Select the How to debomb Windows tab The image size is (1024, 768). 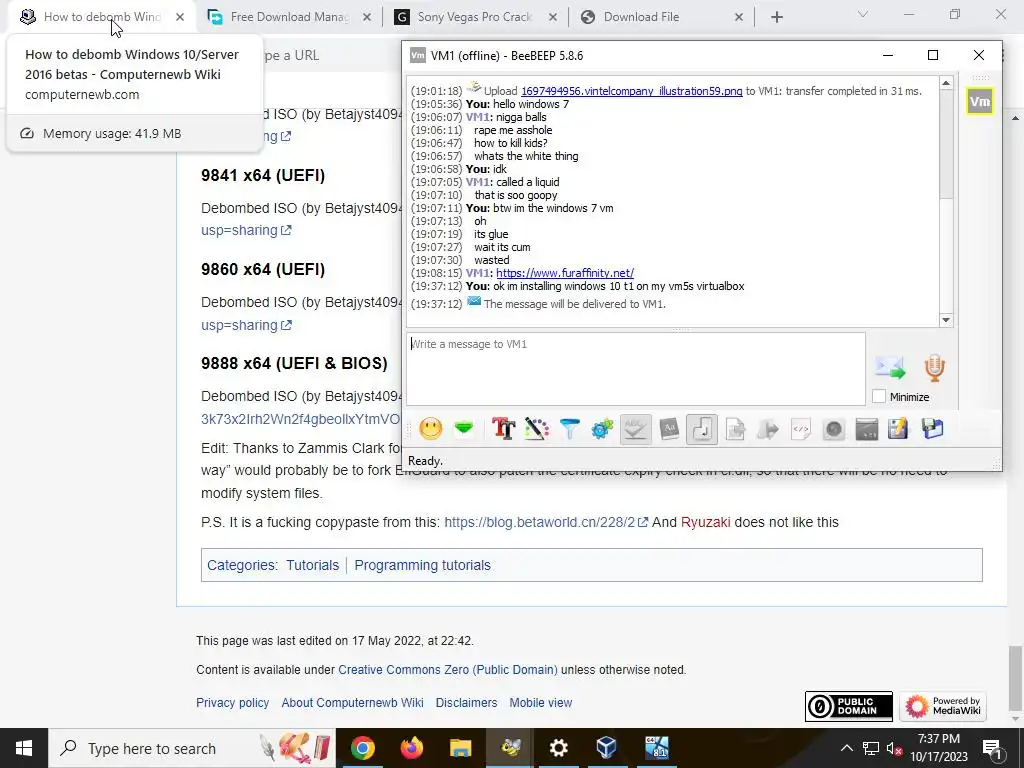[101, 17]
